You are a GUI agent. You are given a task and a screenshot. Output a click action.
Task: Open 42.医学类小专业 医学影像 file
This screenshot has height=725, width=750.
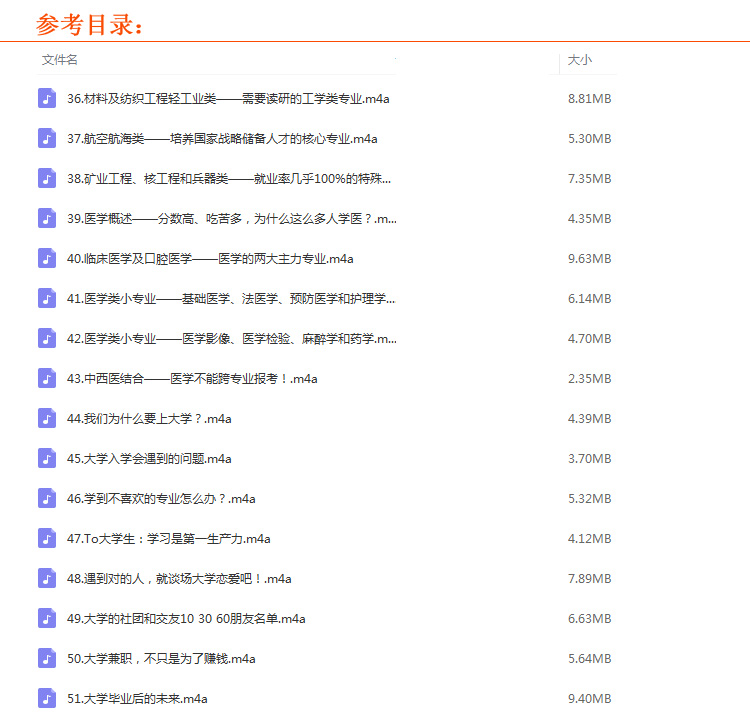231,338
